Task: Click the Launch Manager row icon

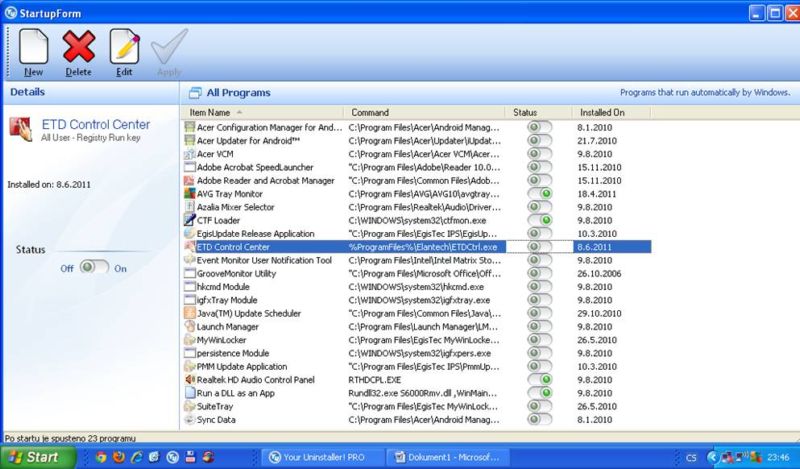Action: click(189, 327)
